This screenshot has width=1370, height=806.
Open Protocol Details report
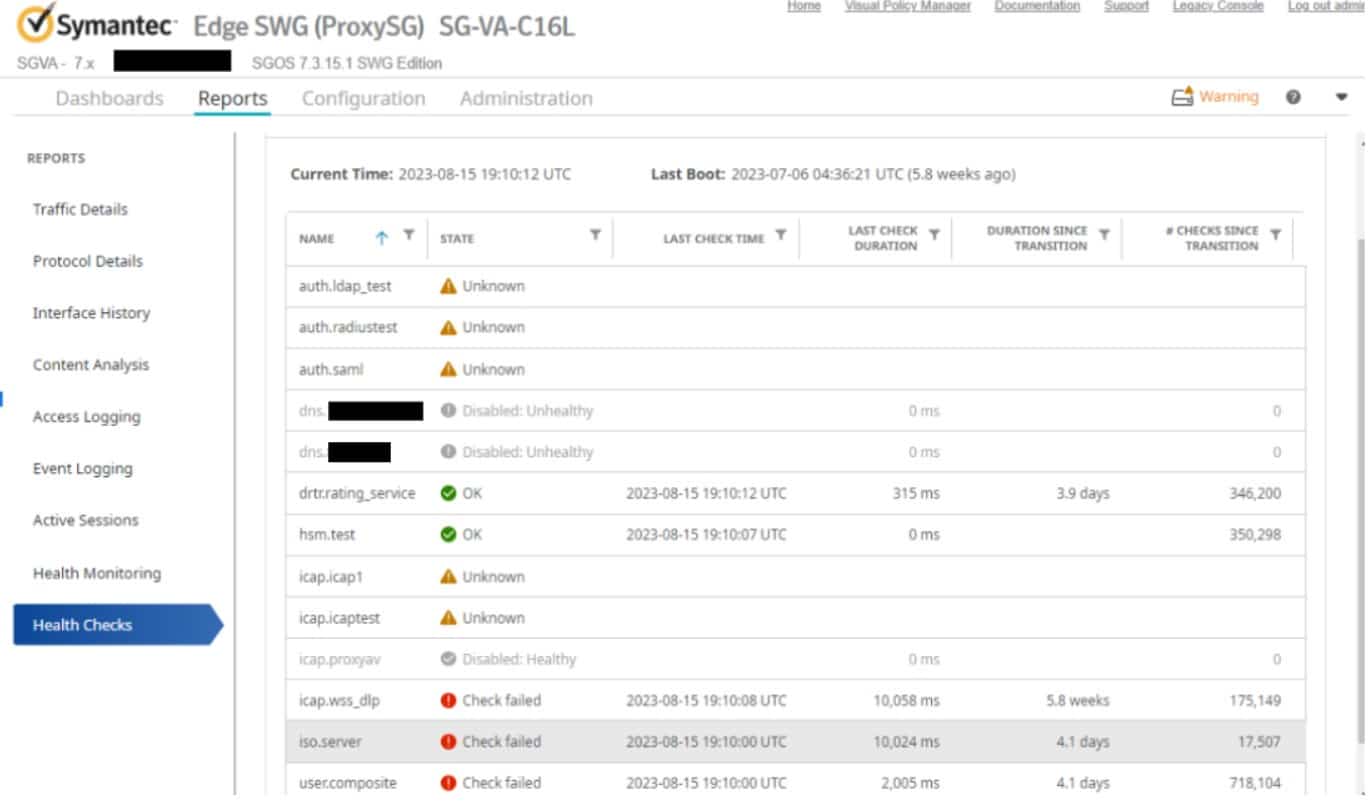coord(88,261)
